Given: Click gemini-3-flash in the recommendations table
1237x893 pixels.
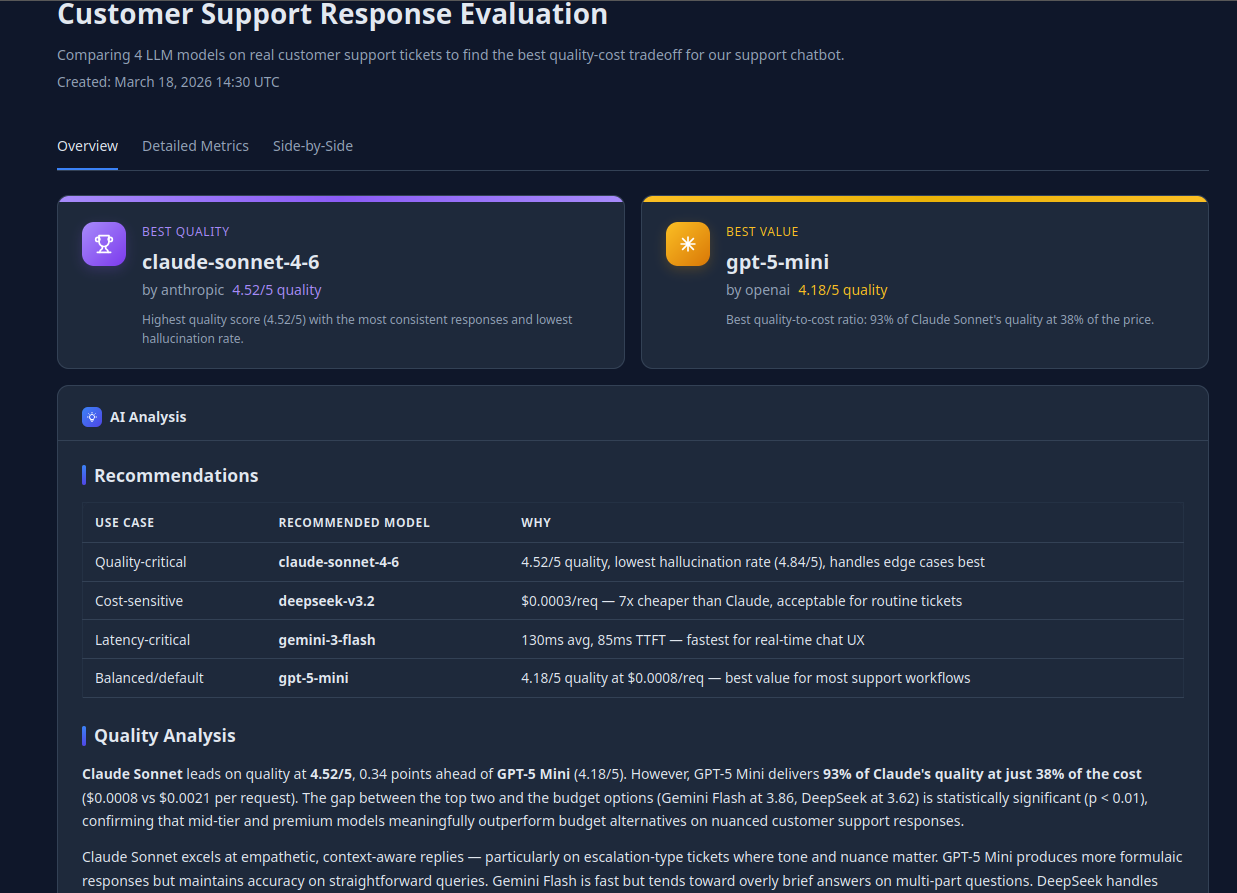Looking at the screenshot, I should [x=327, y=640].
